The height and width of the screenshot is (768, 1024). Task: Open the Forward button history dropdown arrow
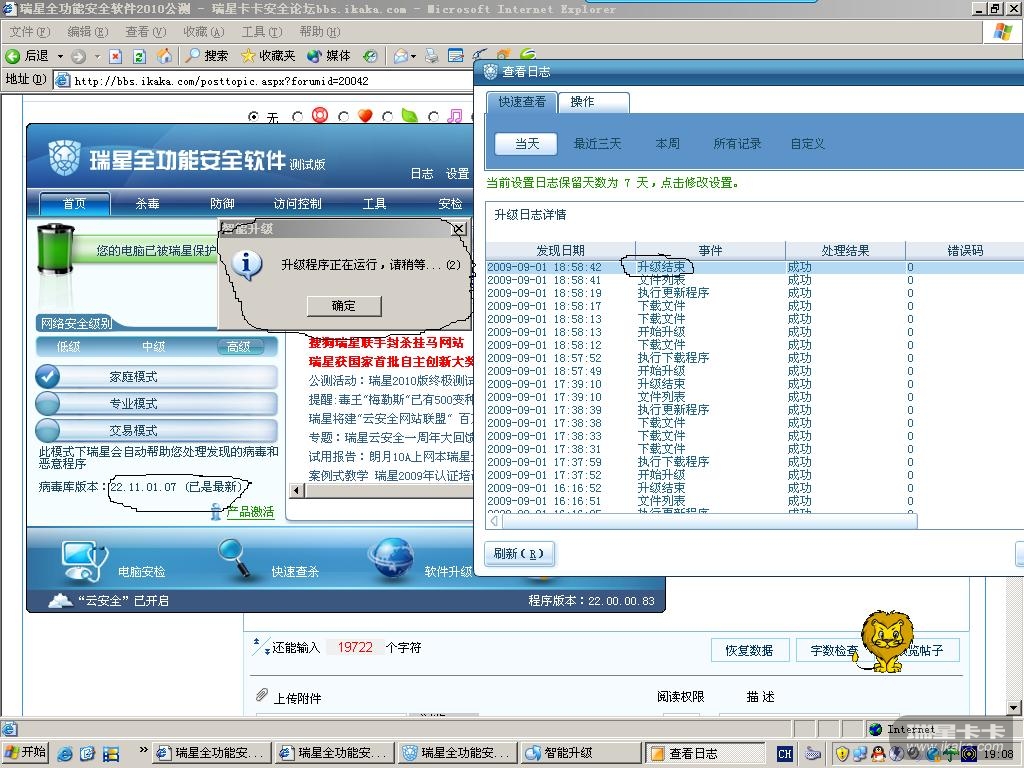click(97, 57)
